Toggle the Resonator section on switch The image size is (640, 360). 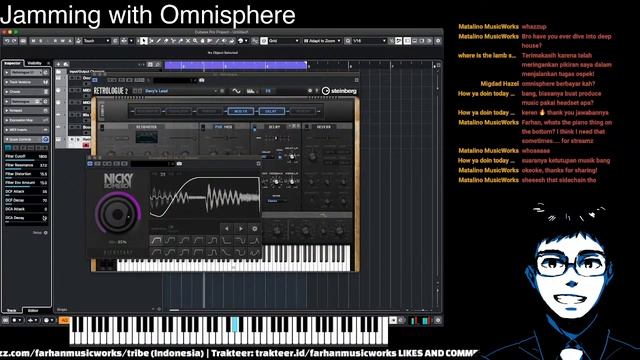tap(102, 127)
